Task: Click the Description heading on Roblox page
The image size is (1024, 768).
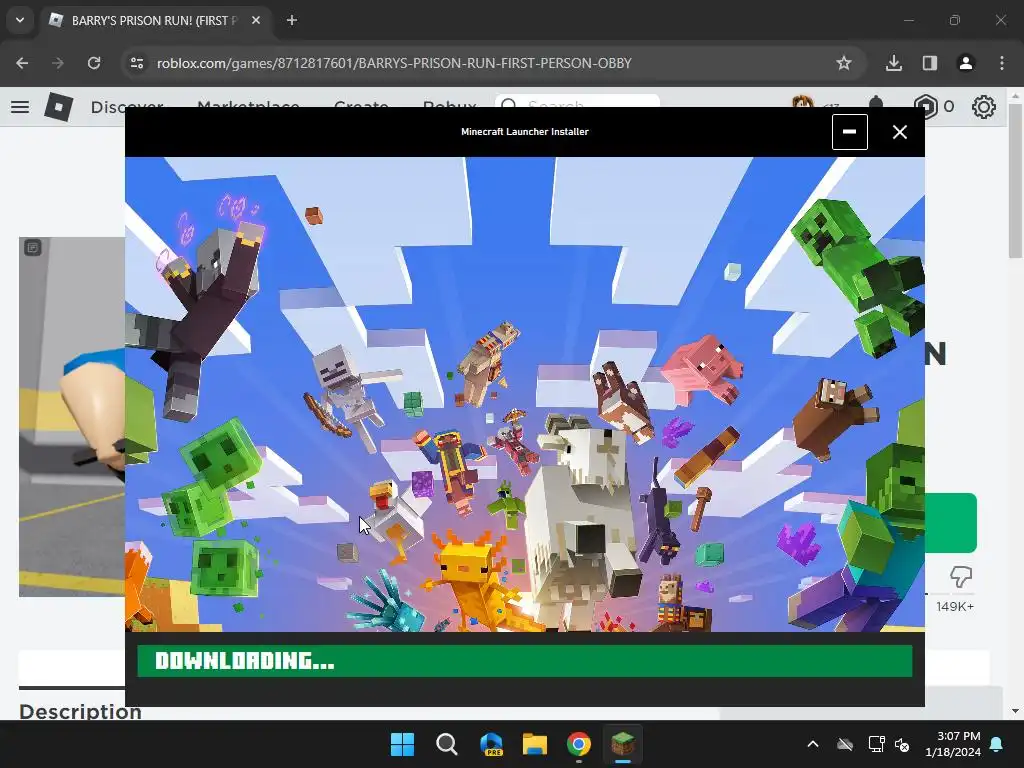Action: pos(80,712)
